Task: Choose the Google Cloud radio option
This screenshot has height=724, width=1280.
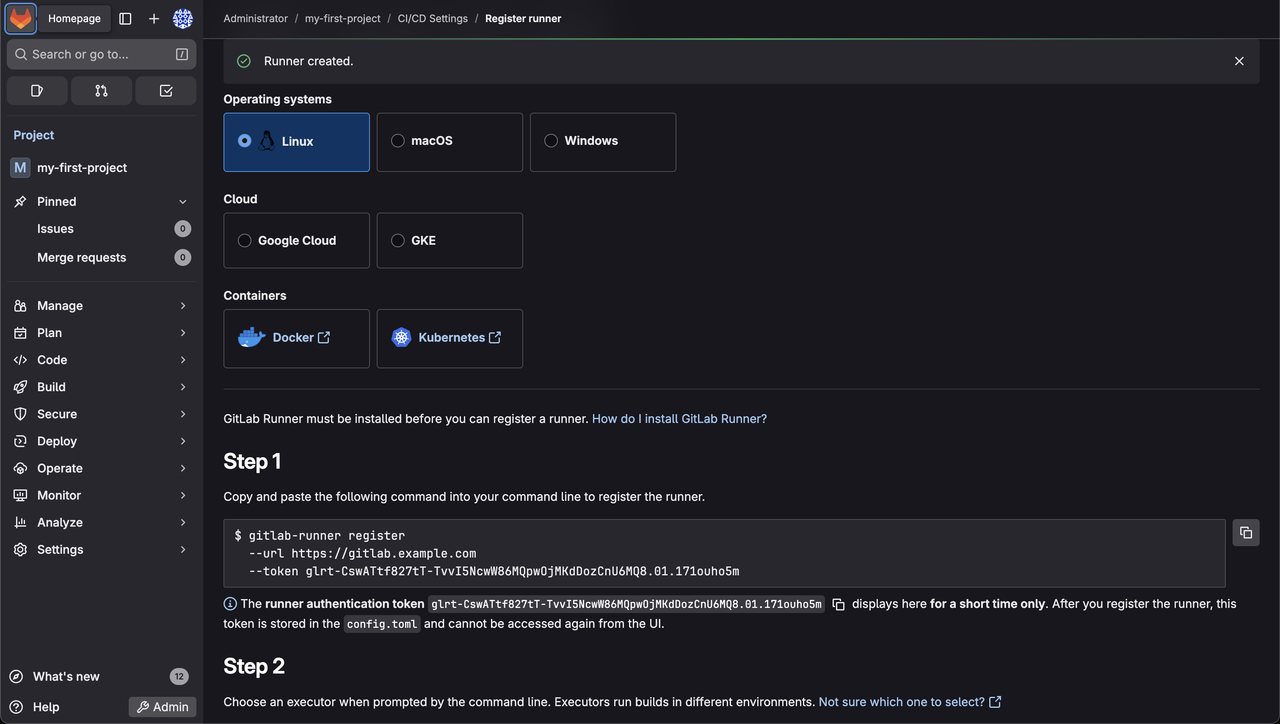Action: (245, 241)
